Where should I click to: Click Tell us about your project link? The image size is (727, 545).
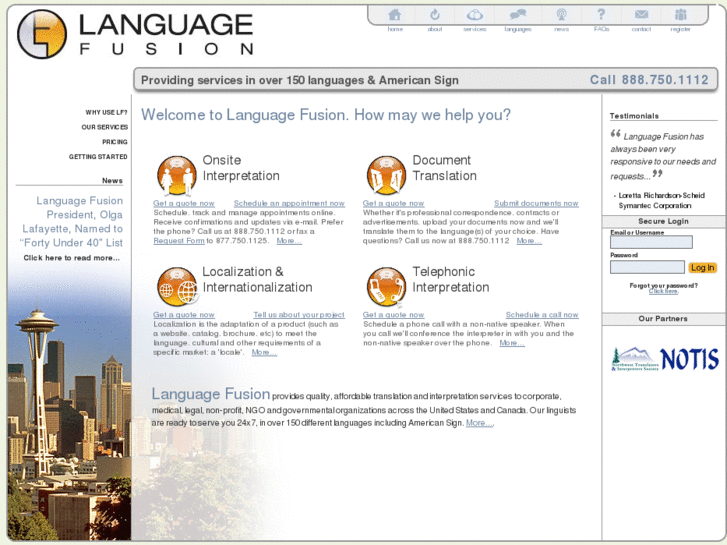(x=299, y=314)
